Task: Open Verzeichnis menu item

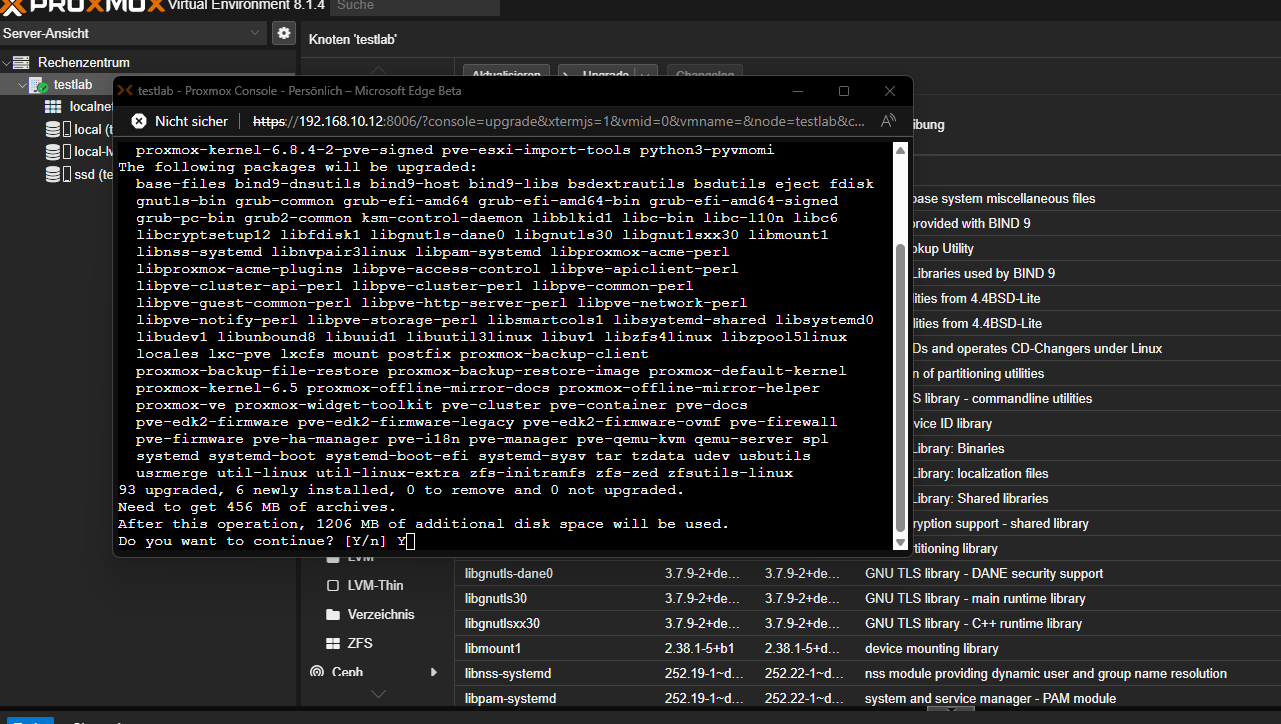Action: [381, 614]
